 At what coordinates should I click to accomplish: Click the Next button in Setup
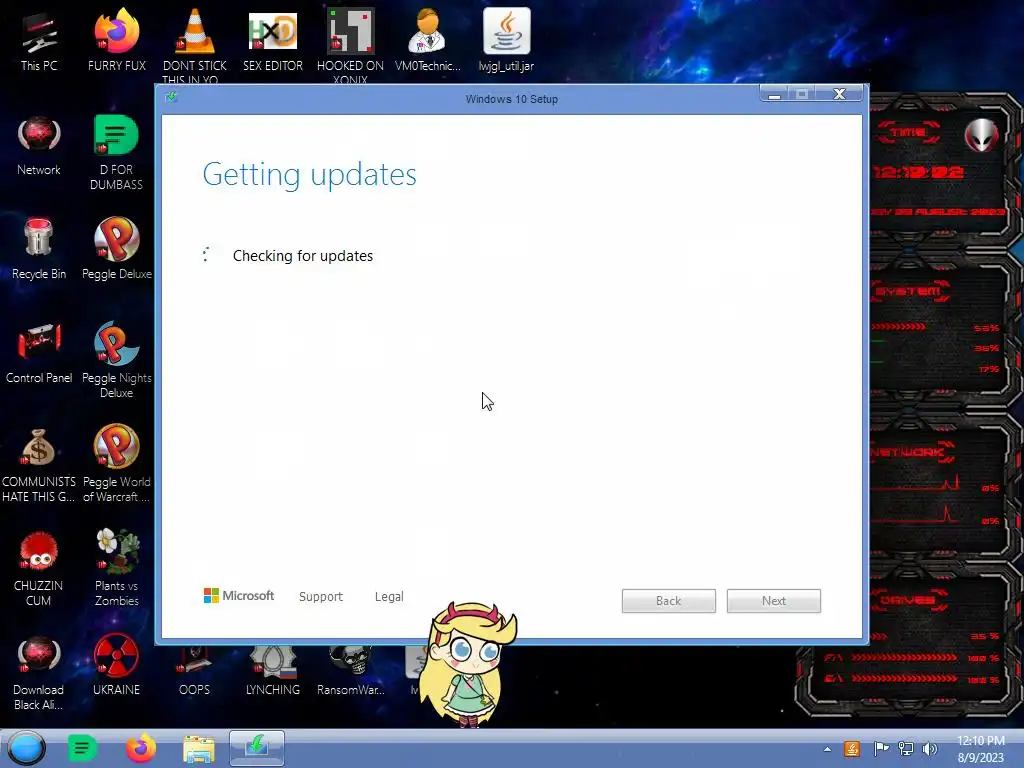click(774, 601)
